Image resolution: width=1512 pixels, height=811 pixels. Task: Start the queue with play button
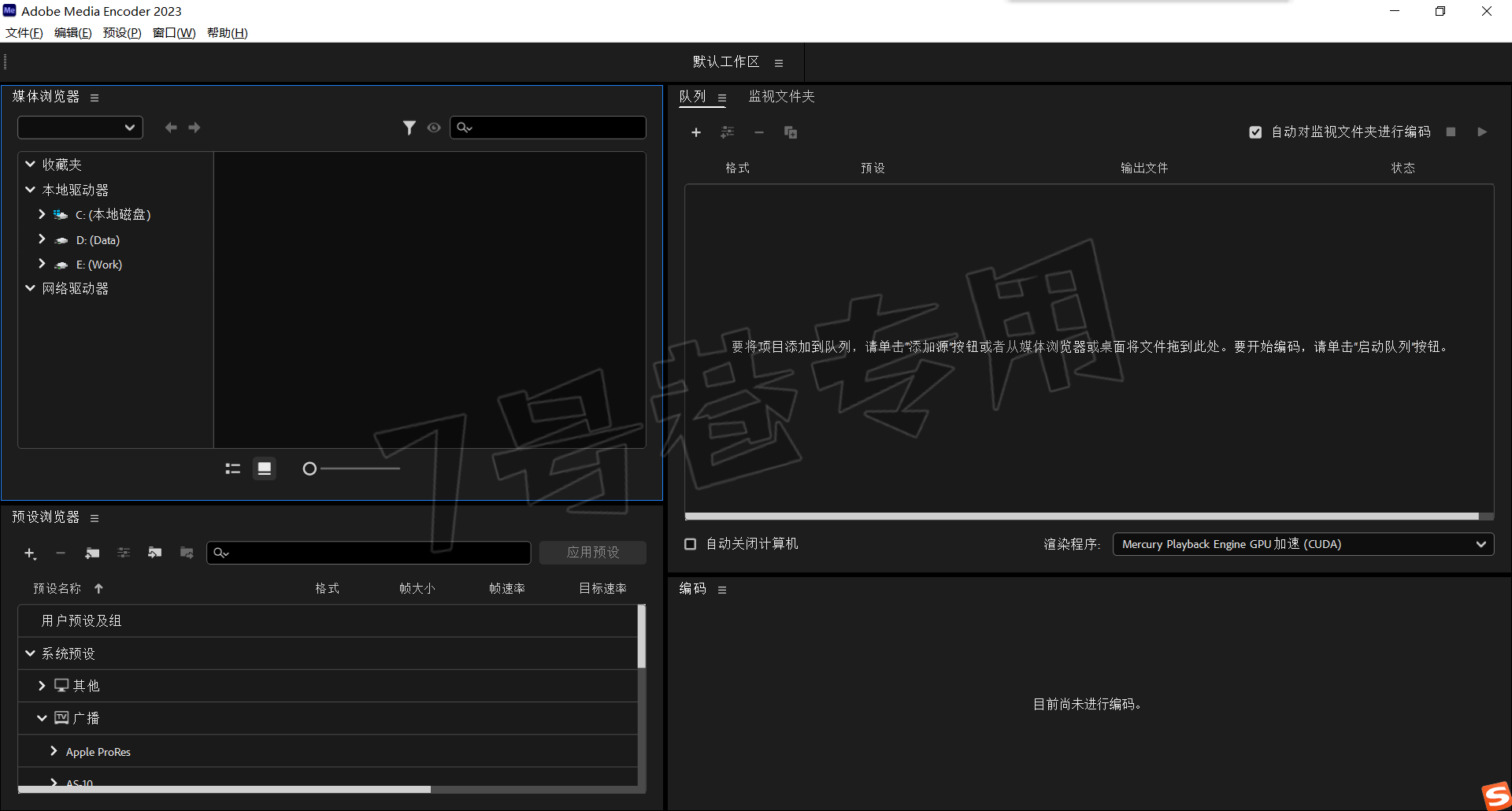(1482, 132)
